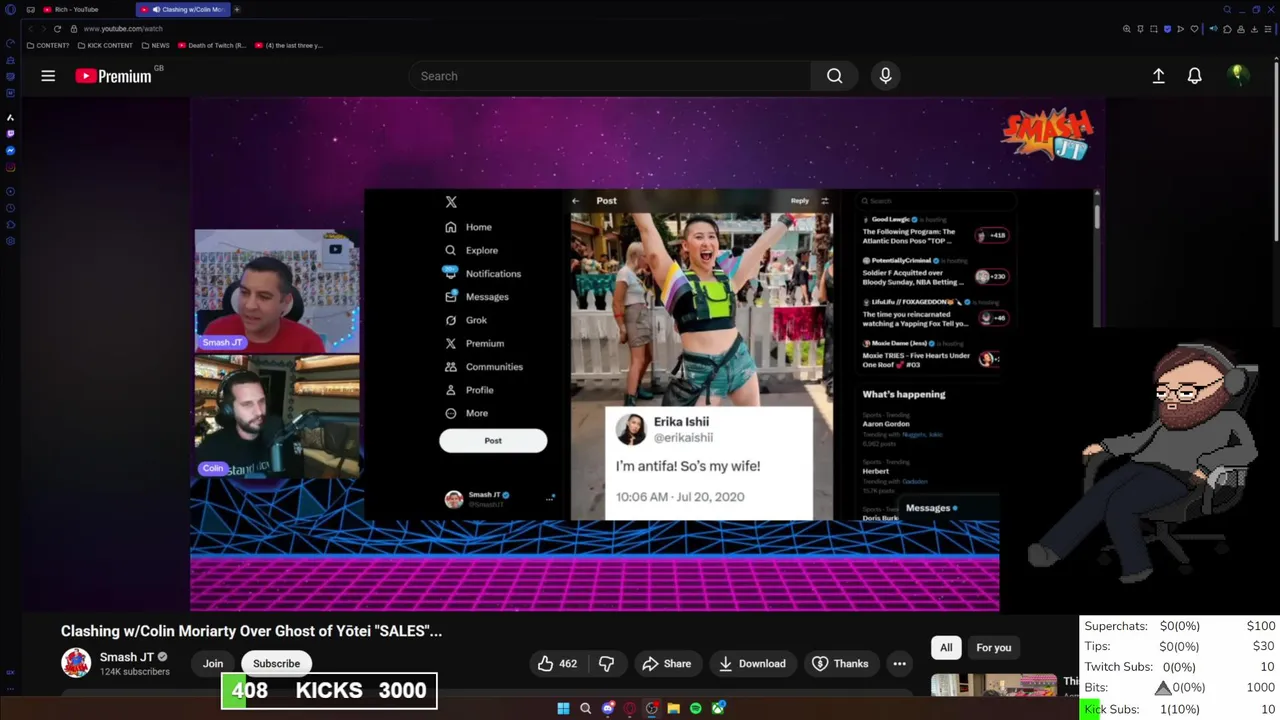This screenshot has height=720, width=1280.
Task: Open Spotify from the taskbar
Action: coord(695,709)
